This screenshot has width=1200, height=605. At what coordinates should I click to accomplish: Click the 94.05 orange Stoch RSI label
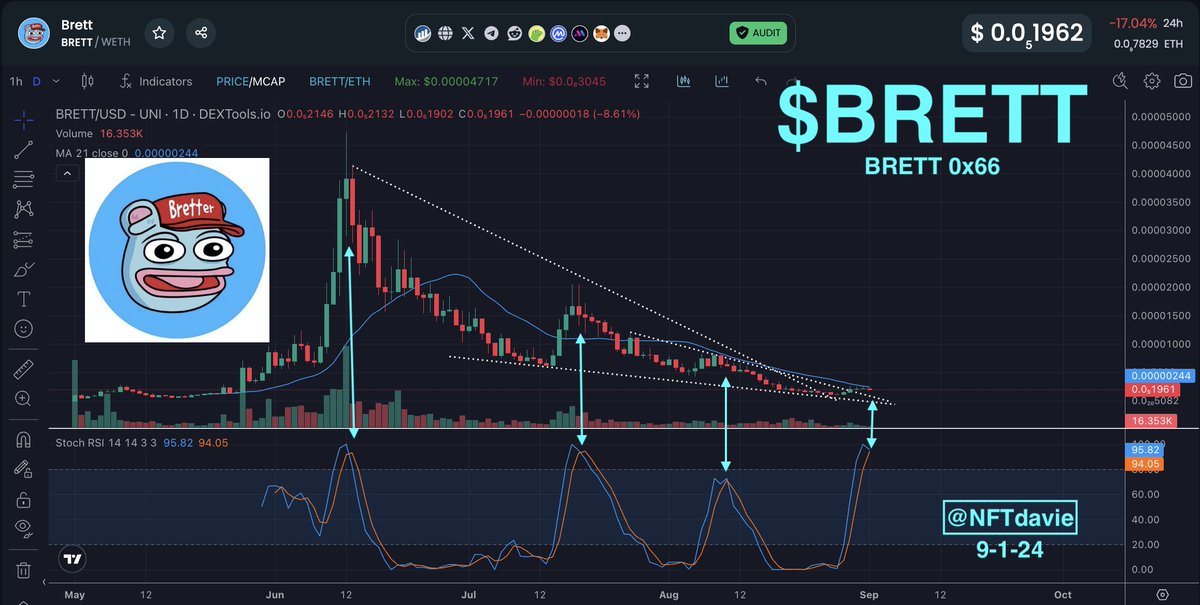(1143, 464)
